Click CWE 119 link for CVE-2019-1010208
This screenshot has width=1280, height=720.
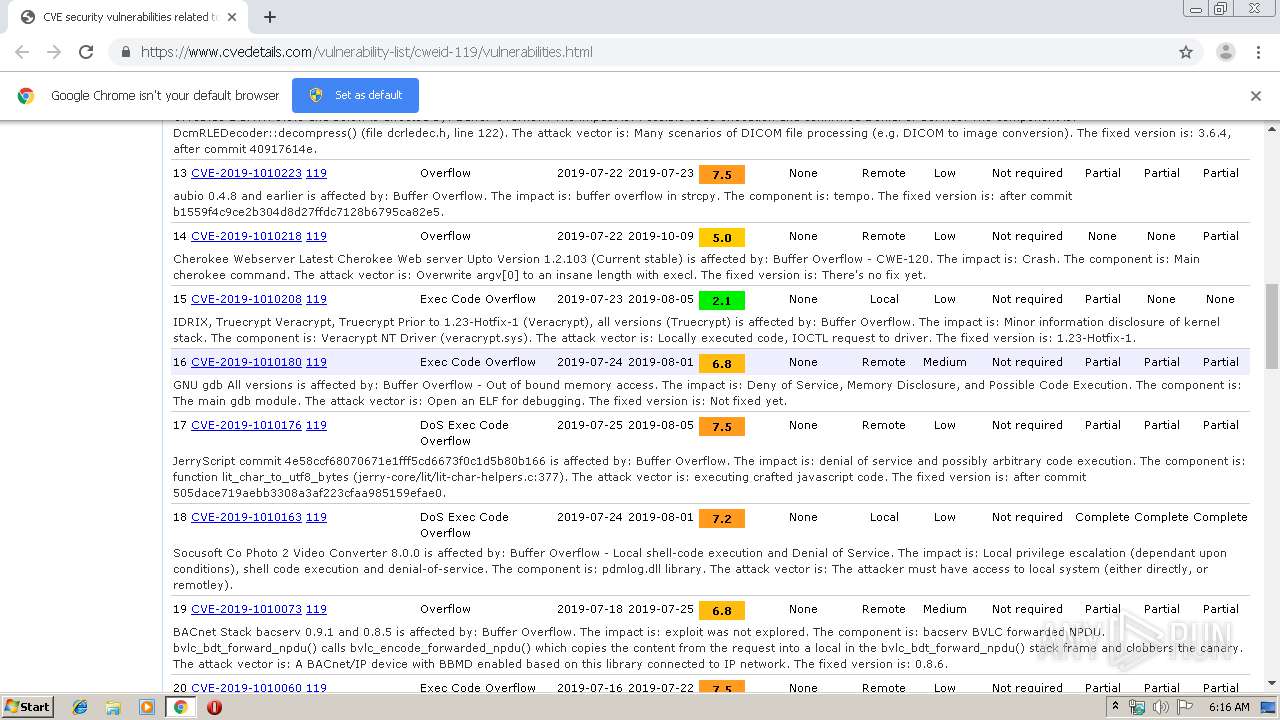pyautogui.click(x=316, y=299)
